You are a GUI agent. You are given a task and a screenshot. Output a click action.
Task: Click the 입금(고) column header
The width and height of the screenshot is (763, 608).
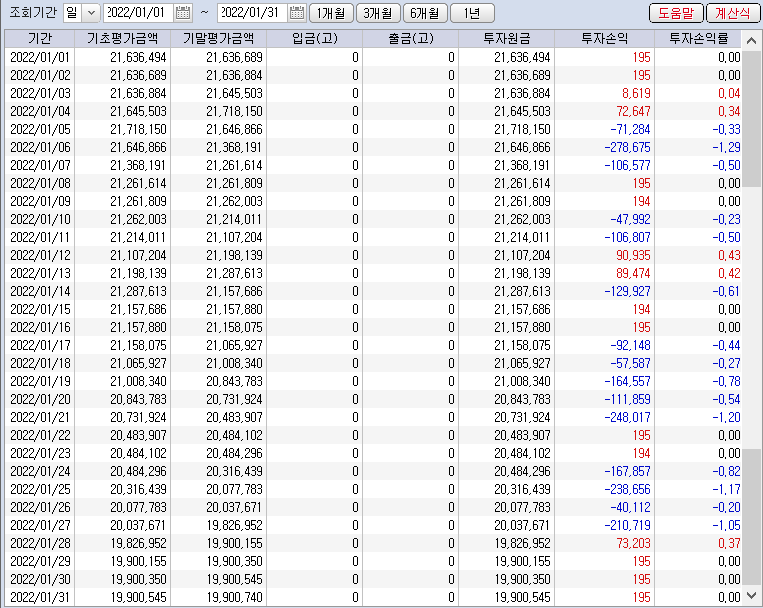(314, 38)
